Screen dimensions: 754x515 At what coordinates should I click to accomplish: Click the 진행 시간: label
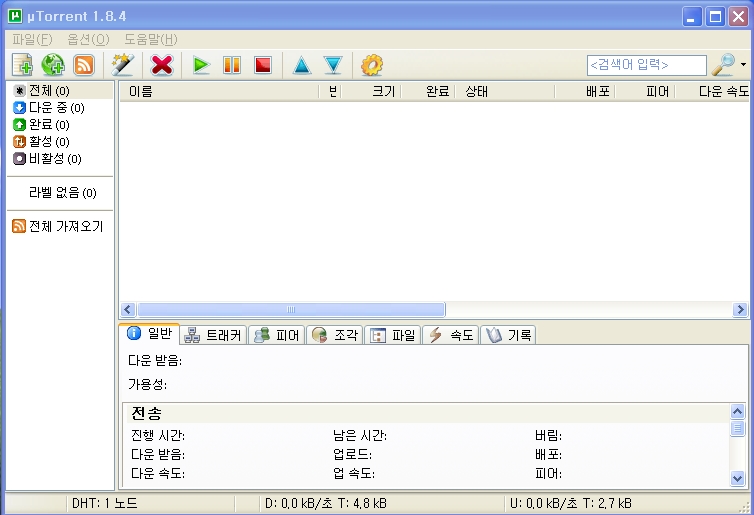click(158, 436)
